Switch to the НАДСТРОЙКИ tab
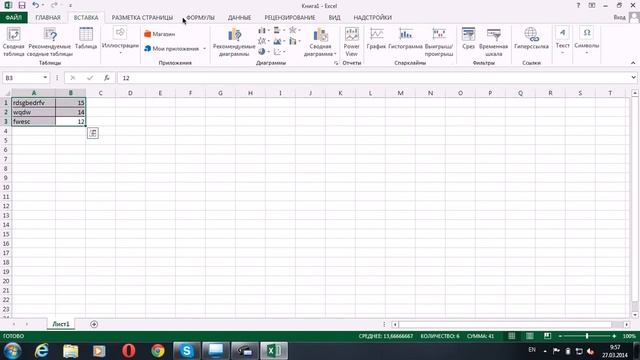The height and width of the screenshot is (360, 640). pos(372,18)
